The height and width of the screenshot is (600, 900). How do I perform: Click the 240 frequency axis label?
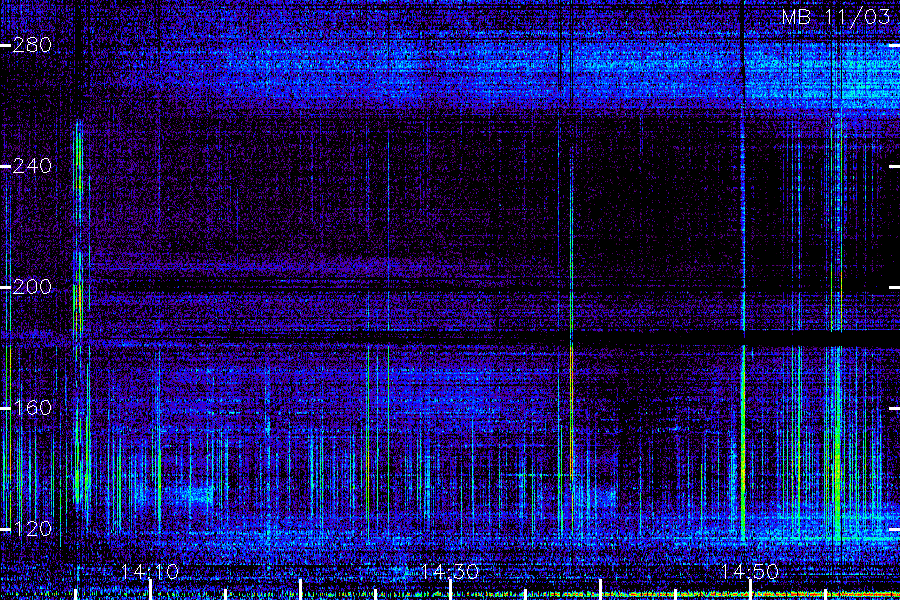click(32, 167)
